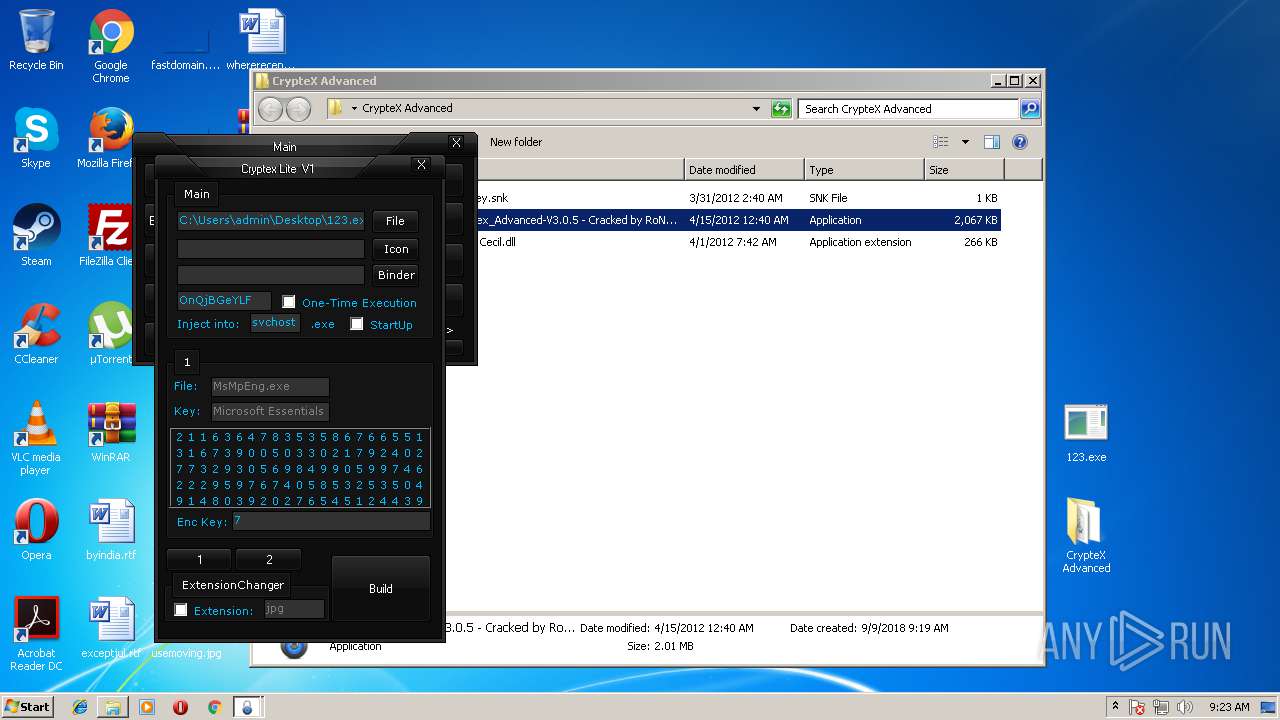Click the svchost inject field
This screenshot has width=1280, height=720.
point(275,322)
